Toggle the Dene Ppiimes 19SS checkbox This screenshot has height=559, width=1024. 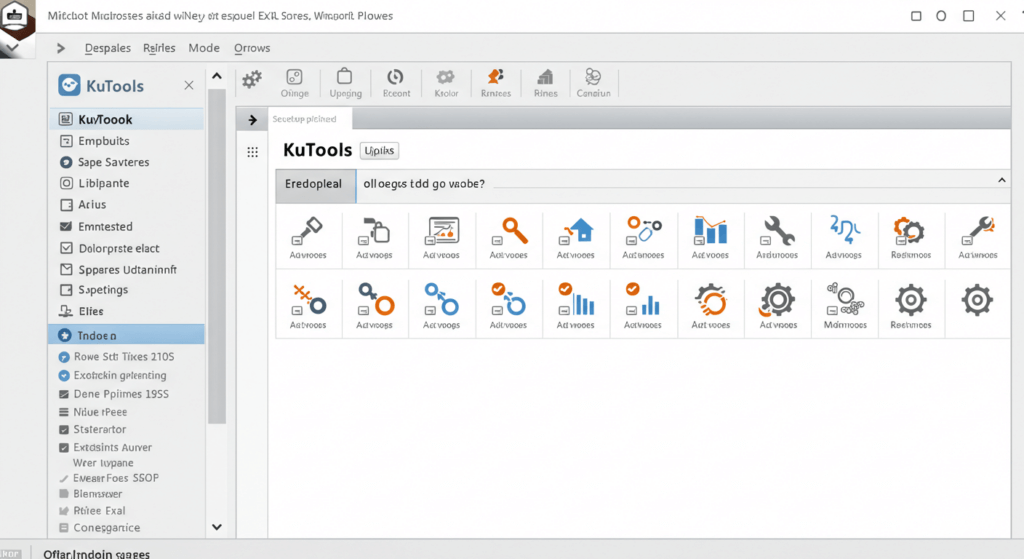point(64,394)
